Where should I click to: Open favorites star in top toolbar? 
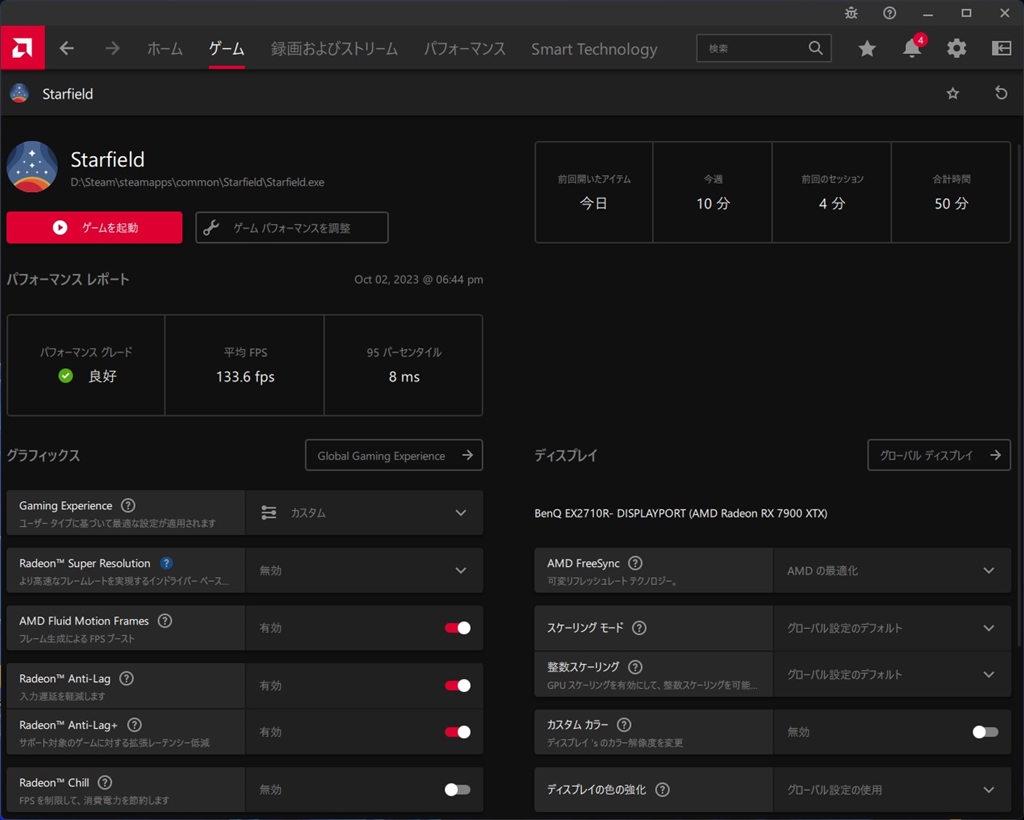pos(867,48)
